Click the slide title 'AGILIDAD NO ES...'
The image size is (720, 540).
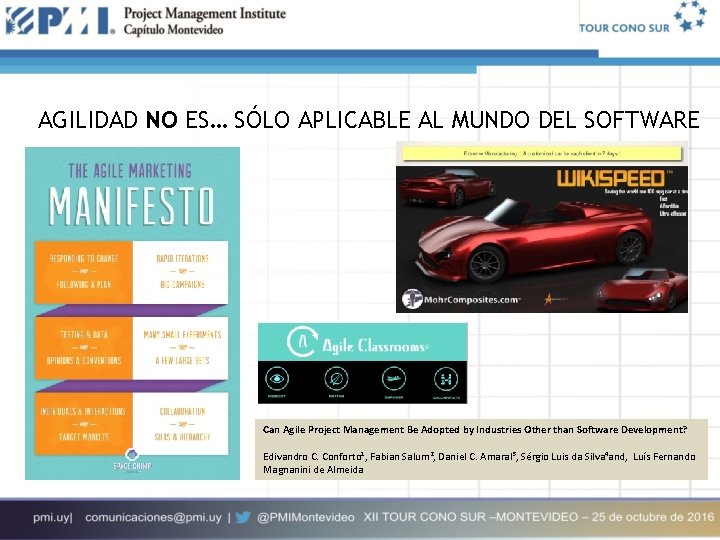tap(369, 120)
